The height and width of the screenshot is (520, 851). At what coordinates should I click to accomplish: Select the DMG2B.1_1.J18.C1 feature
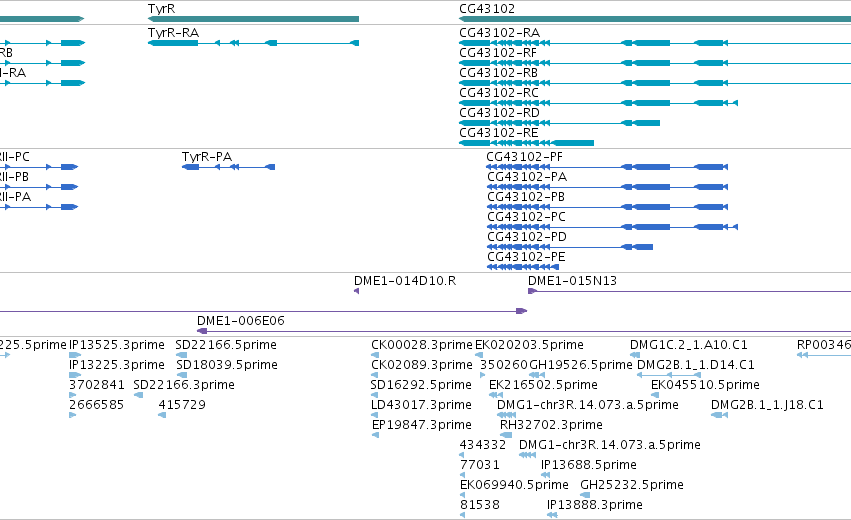pyautogui.click(x=767, y=405)
